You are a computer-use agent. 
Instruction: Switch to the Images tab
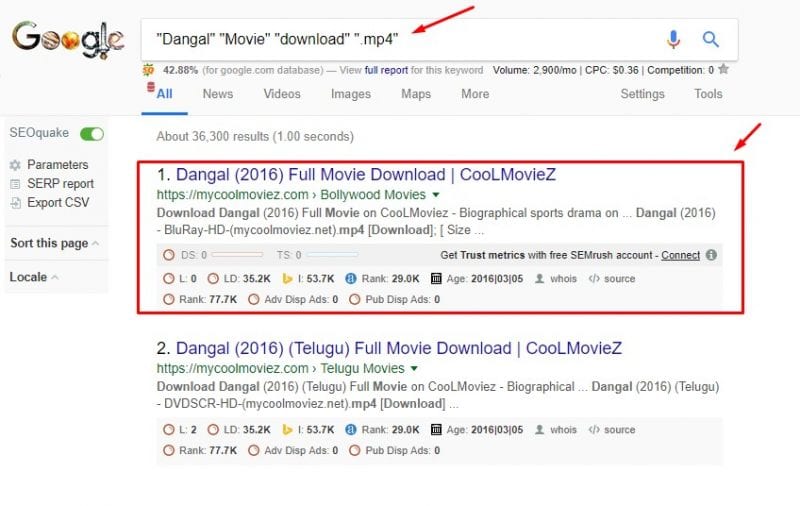[x=351, y=94]
